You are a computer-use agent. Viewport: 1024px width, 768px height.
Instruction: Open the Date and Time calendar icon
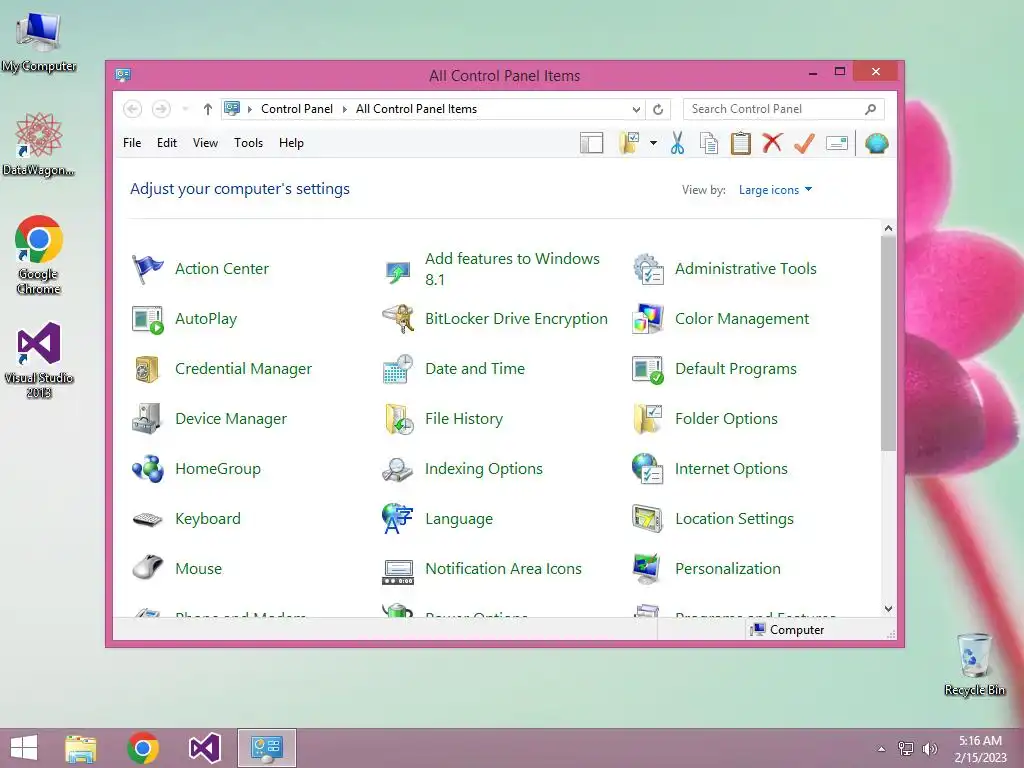tap(398, 369)
